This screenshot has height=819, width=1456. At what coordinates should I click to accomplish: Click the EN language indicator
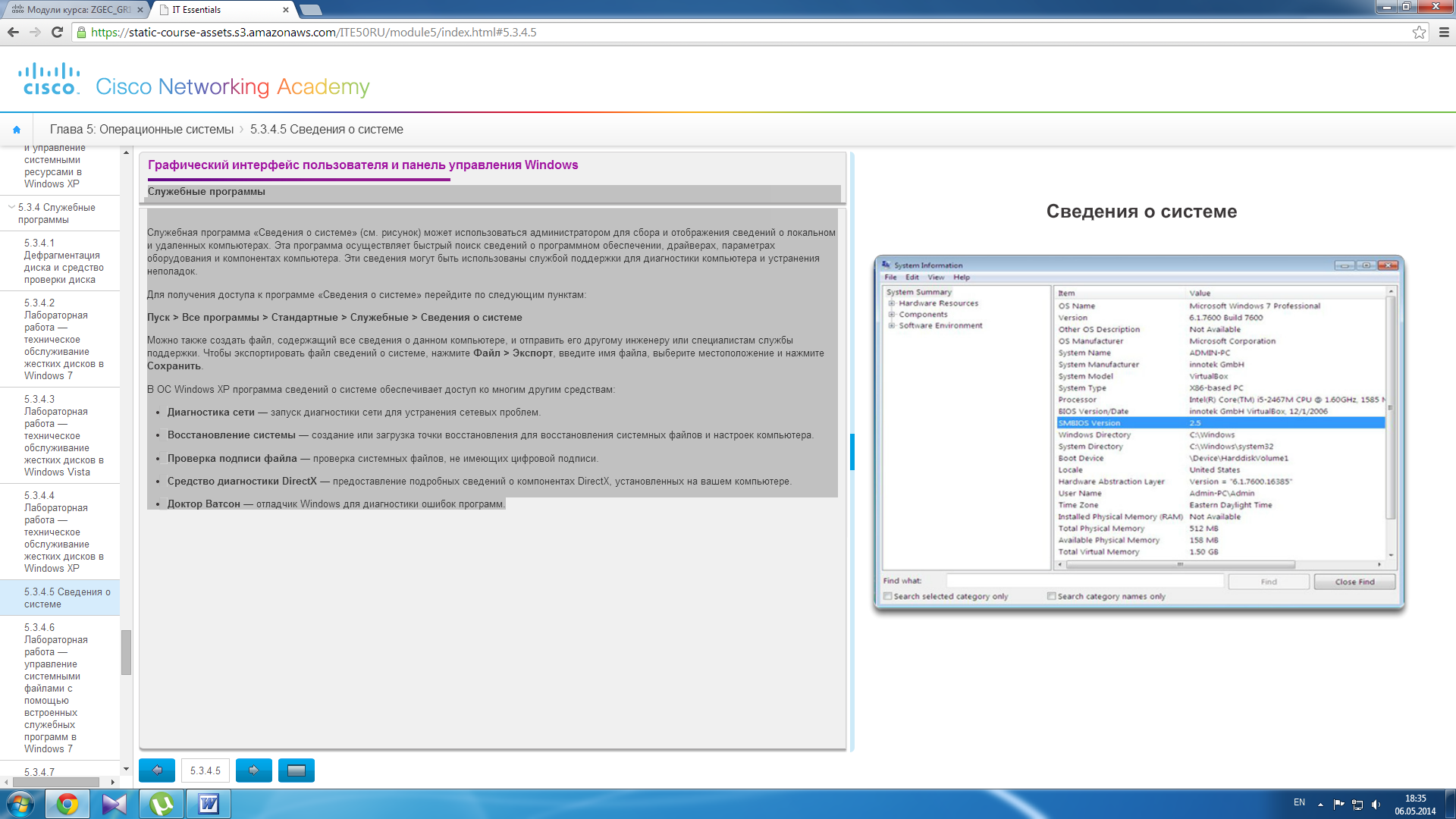[x=1299, y=802]
